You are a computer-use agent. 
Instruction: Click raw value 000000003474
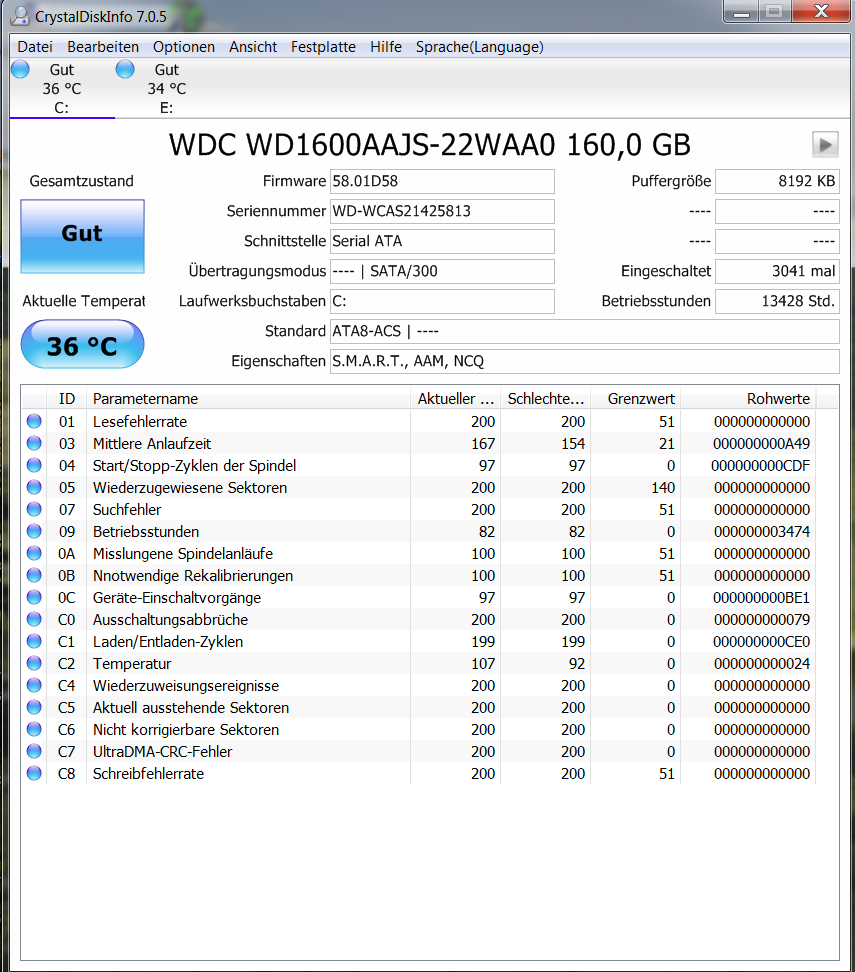762,532
